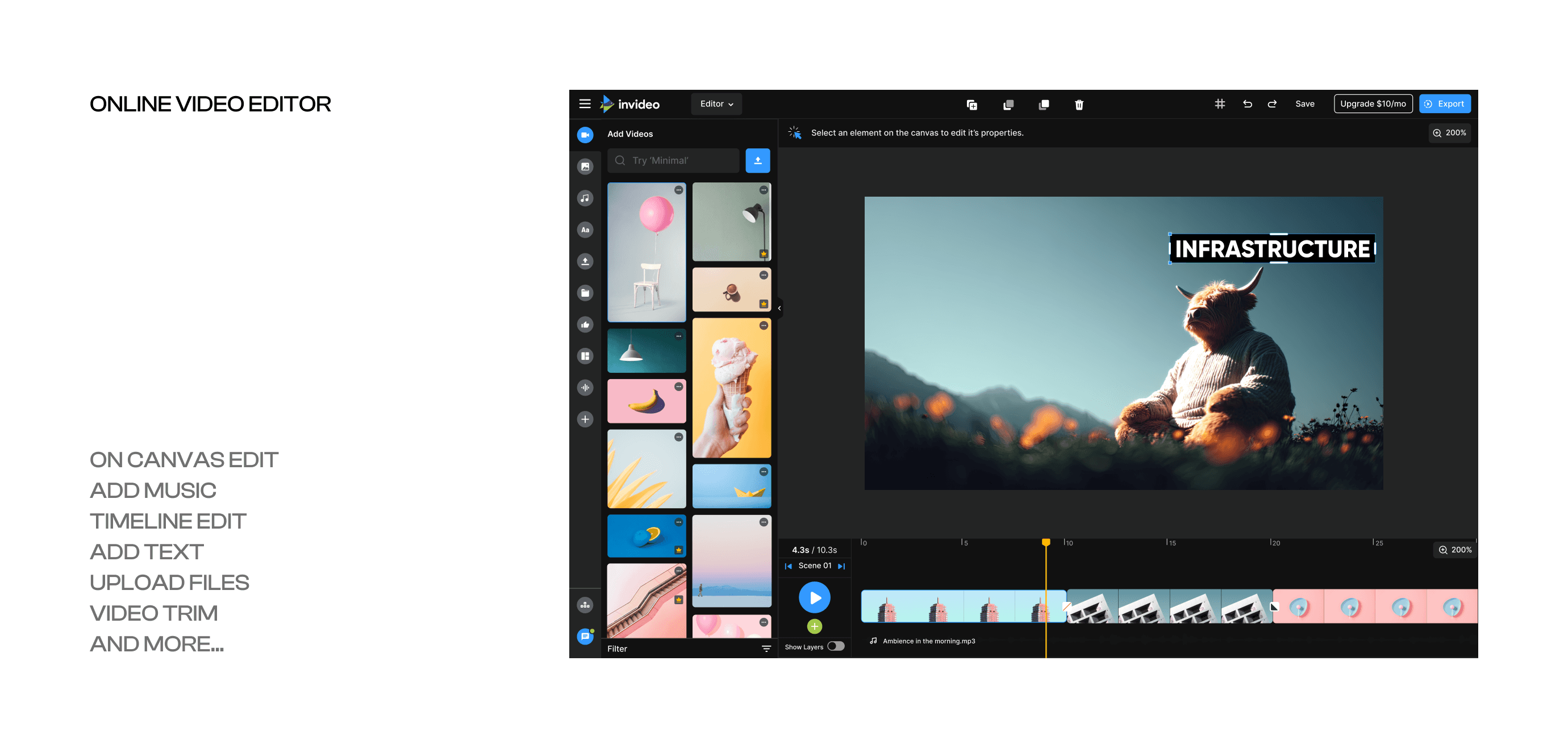Toggle the grid icon in top toolbar
Viewport: 1568px width, 748px height.
point(1219,104)
